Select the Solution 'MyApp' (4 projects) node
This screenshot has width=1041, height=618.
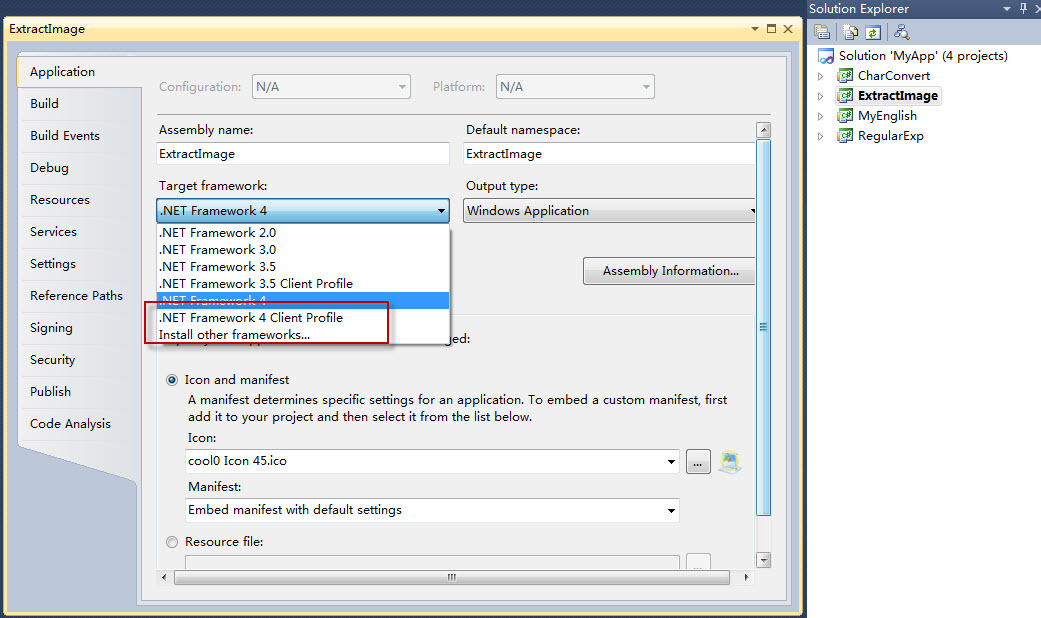point(923,56)
